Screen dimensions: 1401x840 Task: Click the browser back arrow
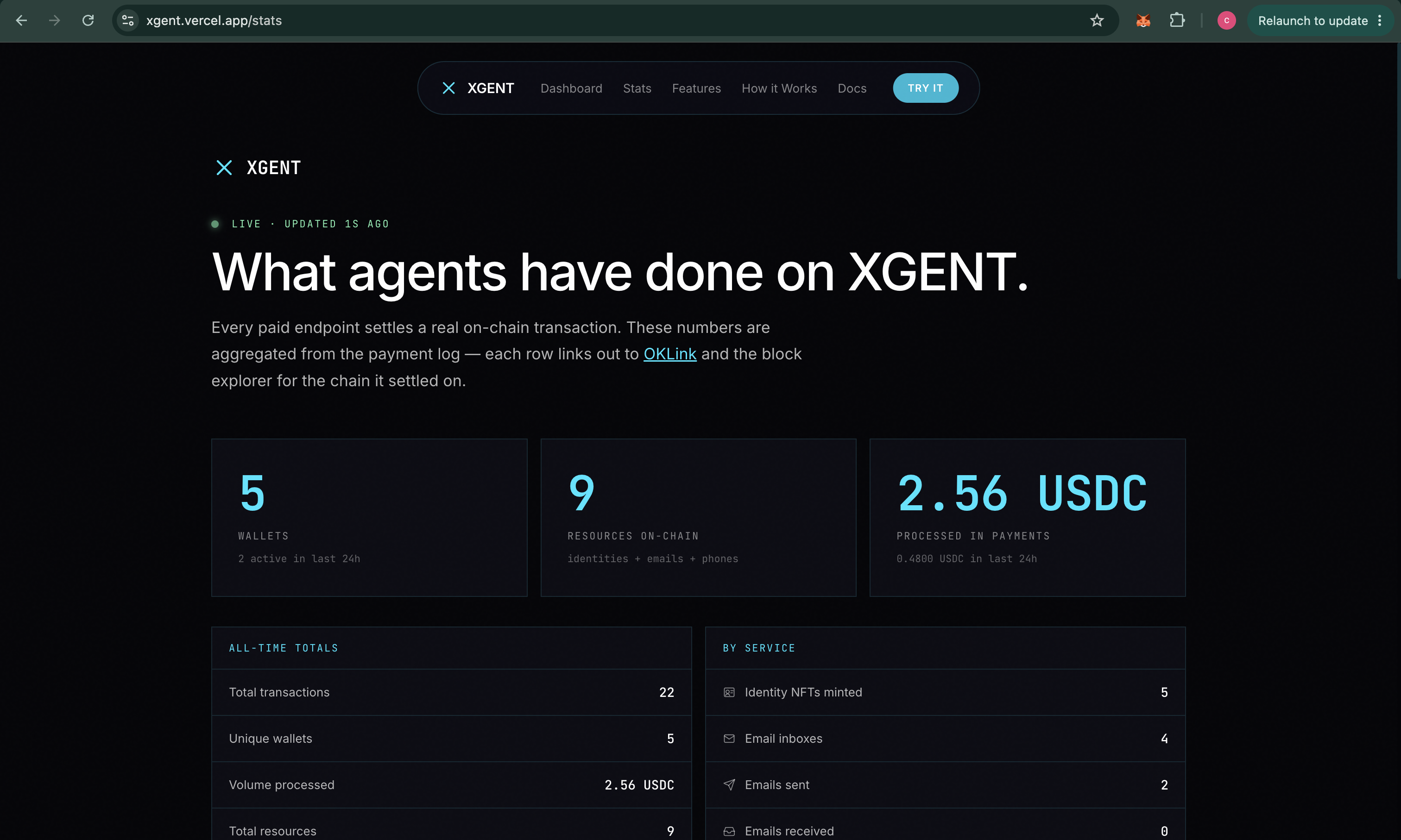coord(21,21)
